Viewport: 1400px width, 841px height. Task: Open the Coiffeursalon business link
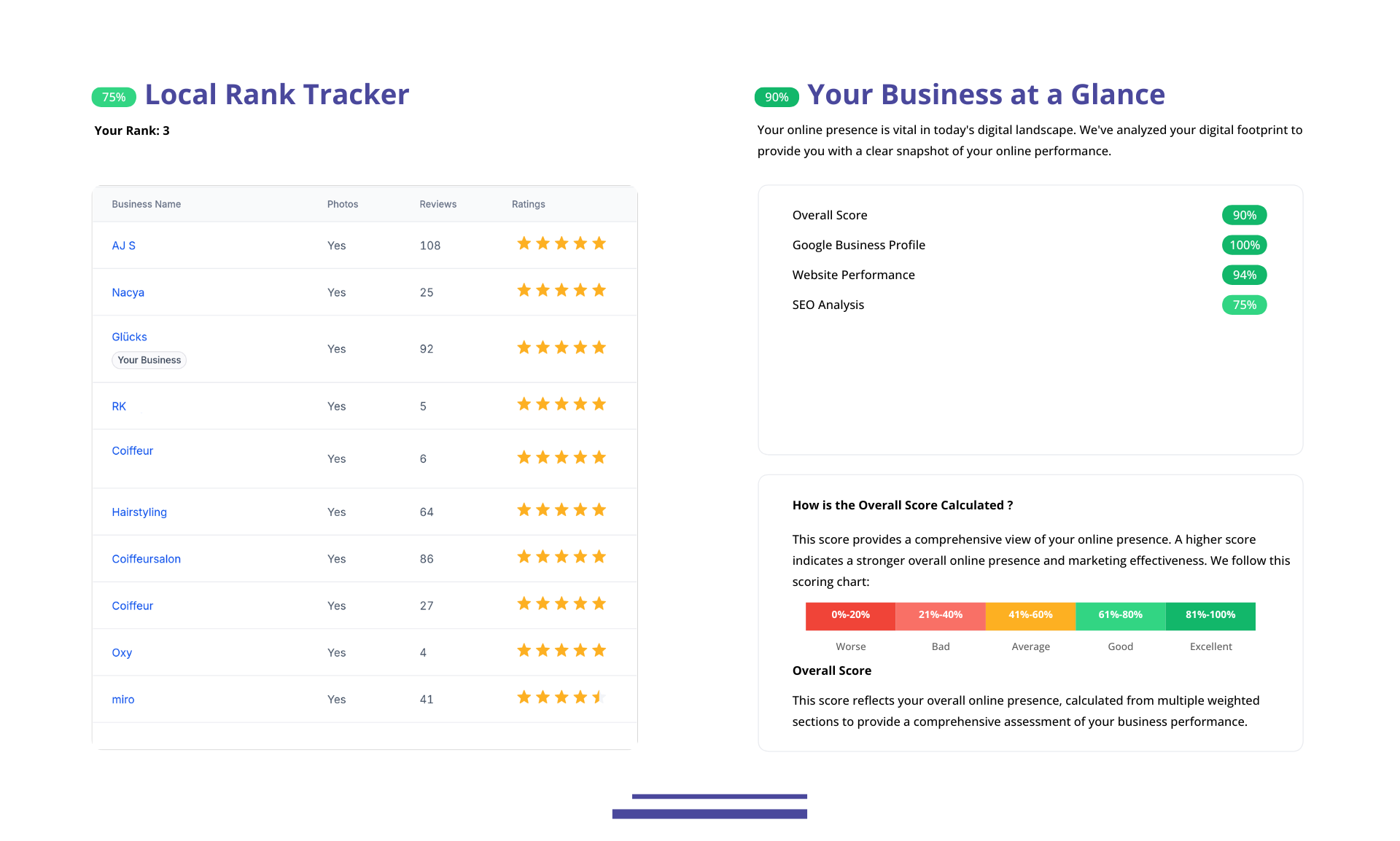(146, 559)
